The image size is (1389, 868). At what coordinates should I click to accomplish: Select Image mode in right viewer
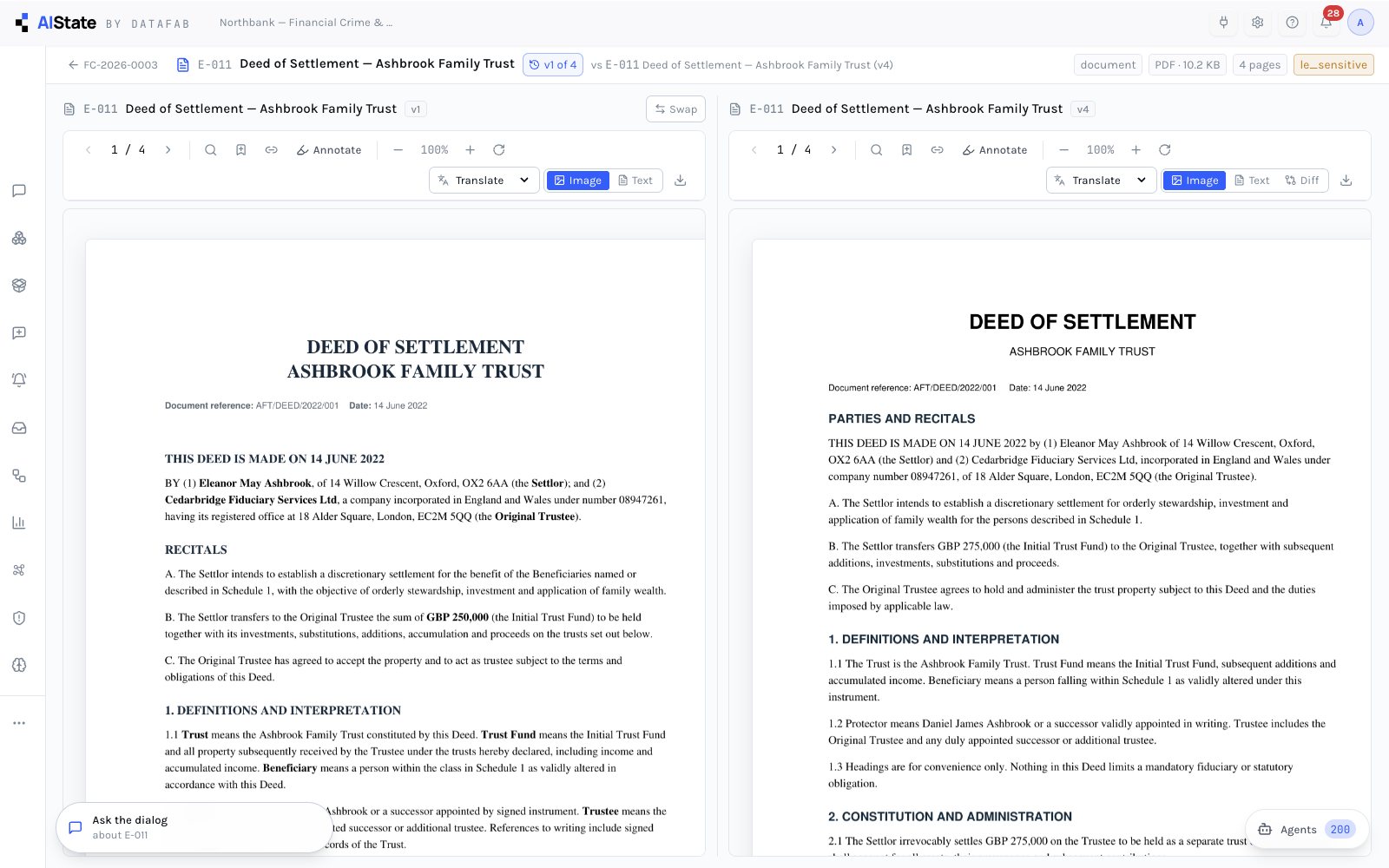coord(1195,181)
